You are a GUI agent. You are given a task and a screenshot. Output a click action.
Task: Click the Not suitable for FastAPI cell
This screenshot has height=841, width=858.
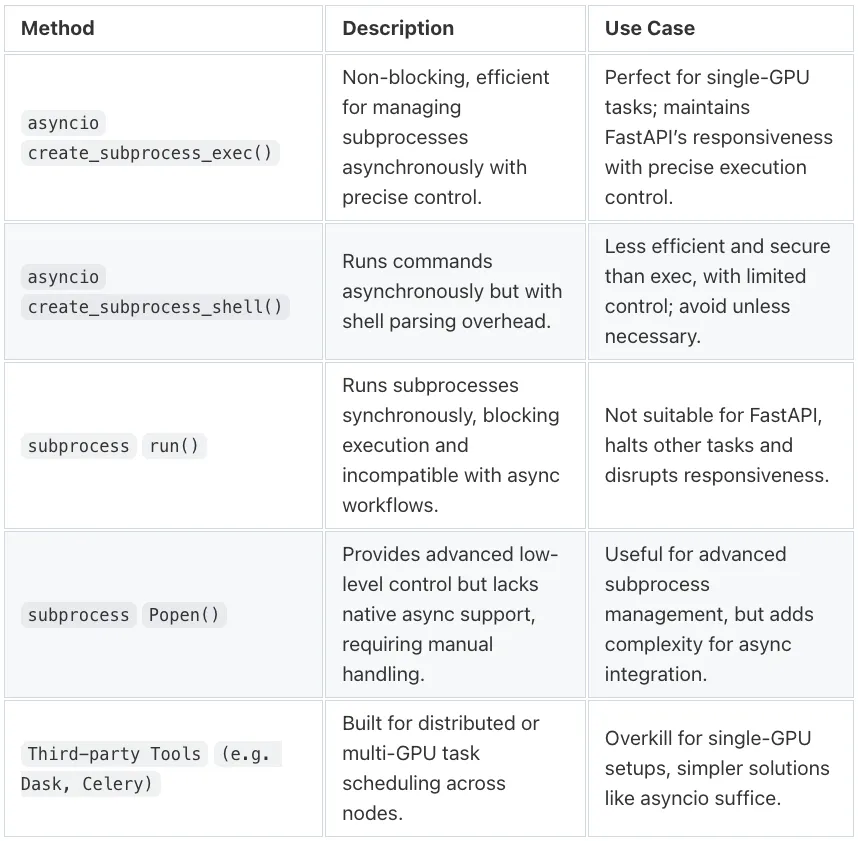tap(720, 445)
